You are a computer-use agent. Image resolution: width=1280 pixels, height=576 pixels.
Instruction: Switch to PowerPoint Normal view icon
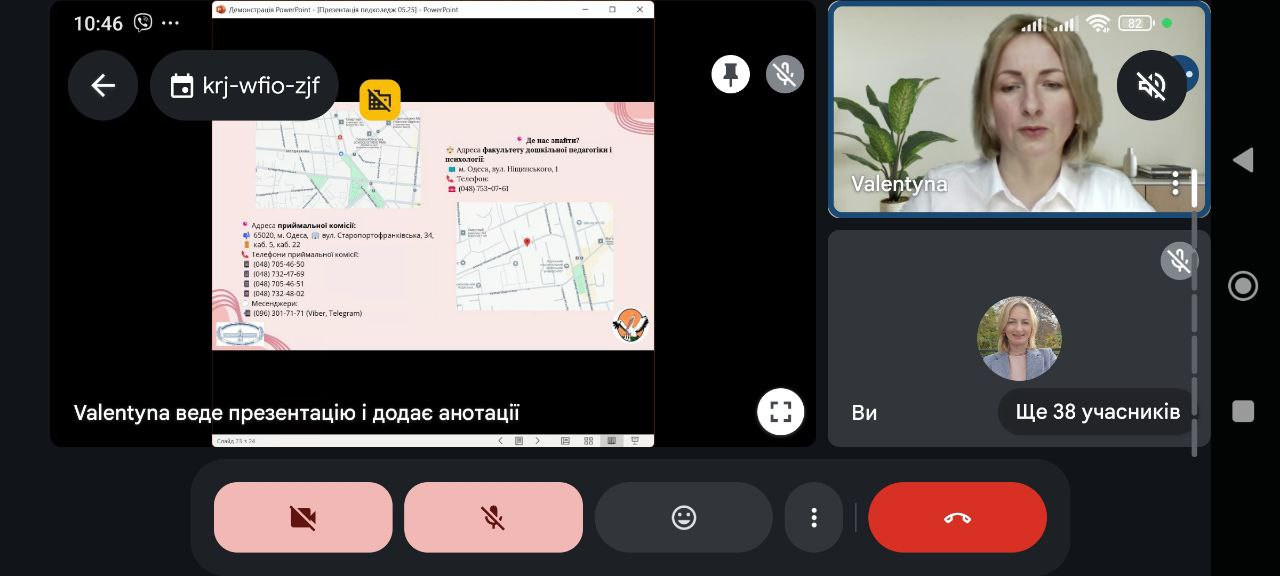click(565, 441)
